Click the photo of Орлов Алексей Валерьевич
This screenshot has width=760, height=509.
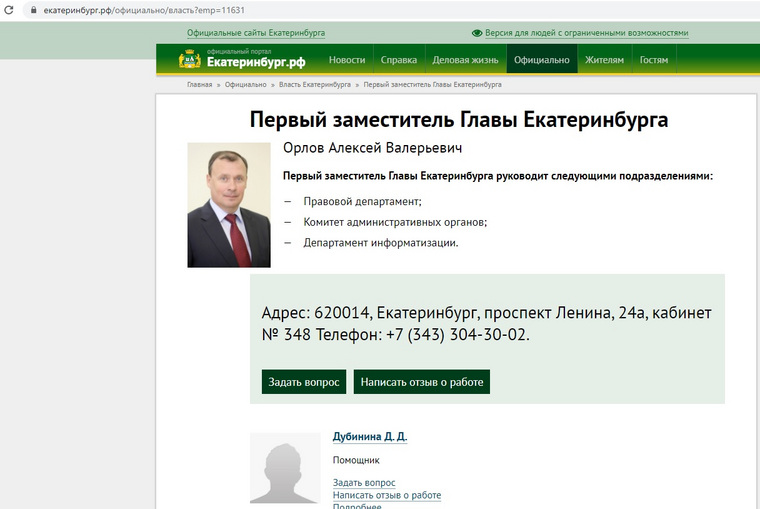(229, 205)
